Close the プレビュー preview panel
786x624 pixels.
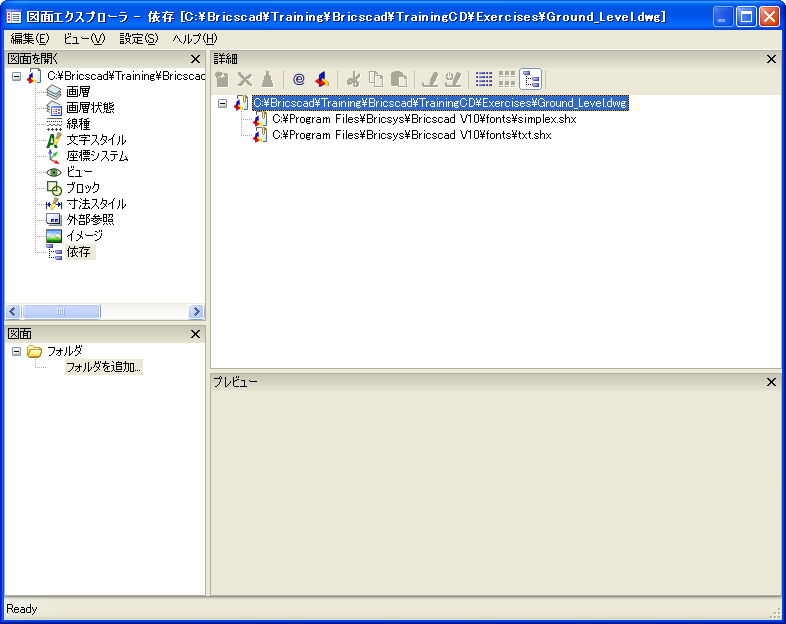pos(771,382)
